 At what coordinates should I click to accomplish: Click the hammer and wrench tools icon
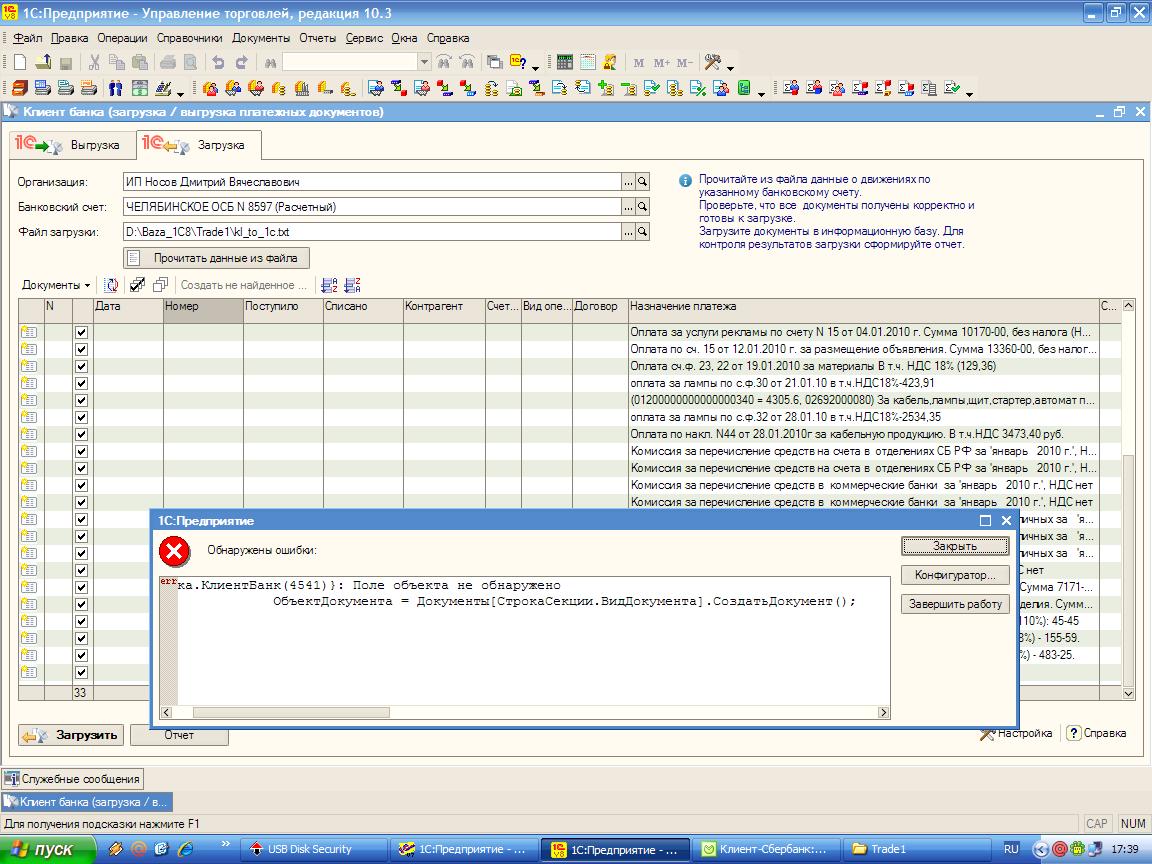pos(712,62)
